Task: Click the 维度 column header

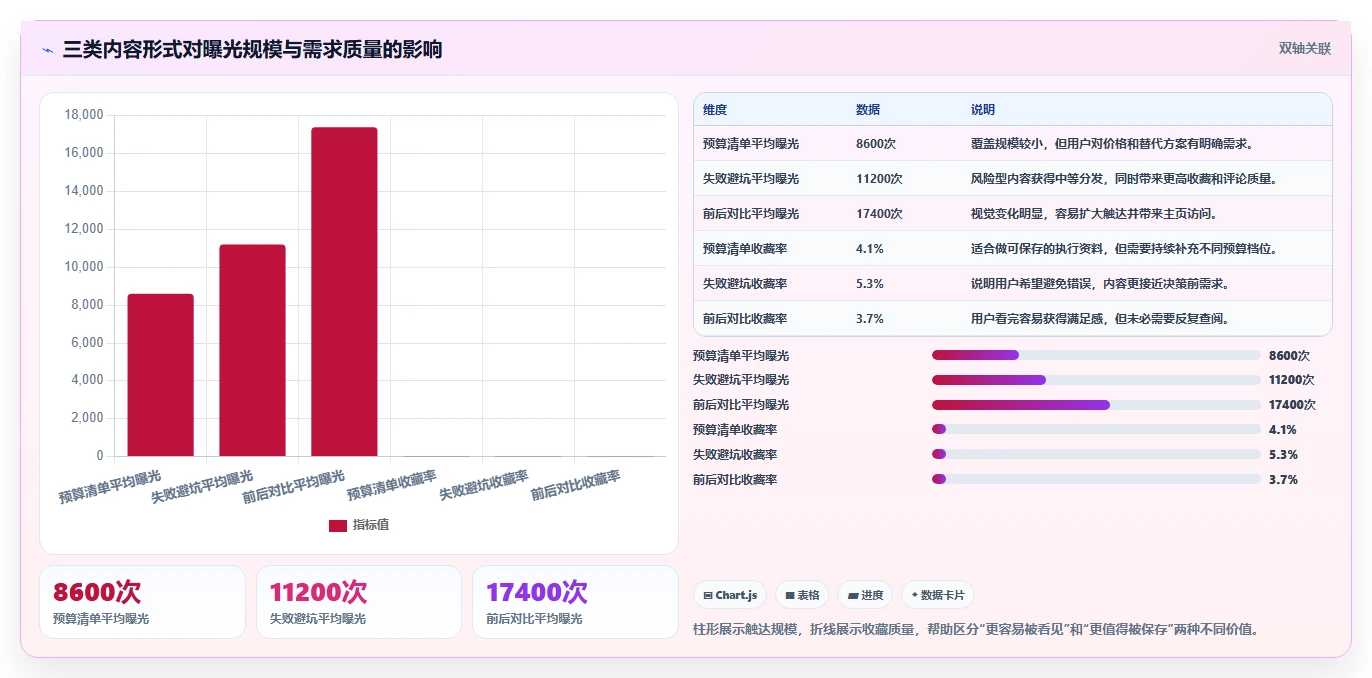Action: 715,110
